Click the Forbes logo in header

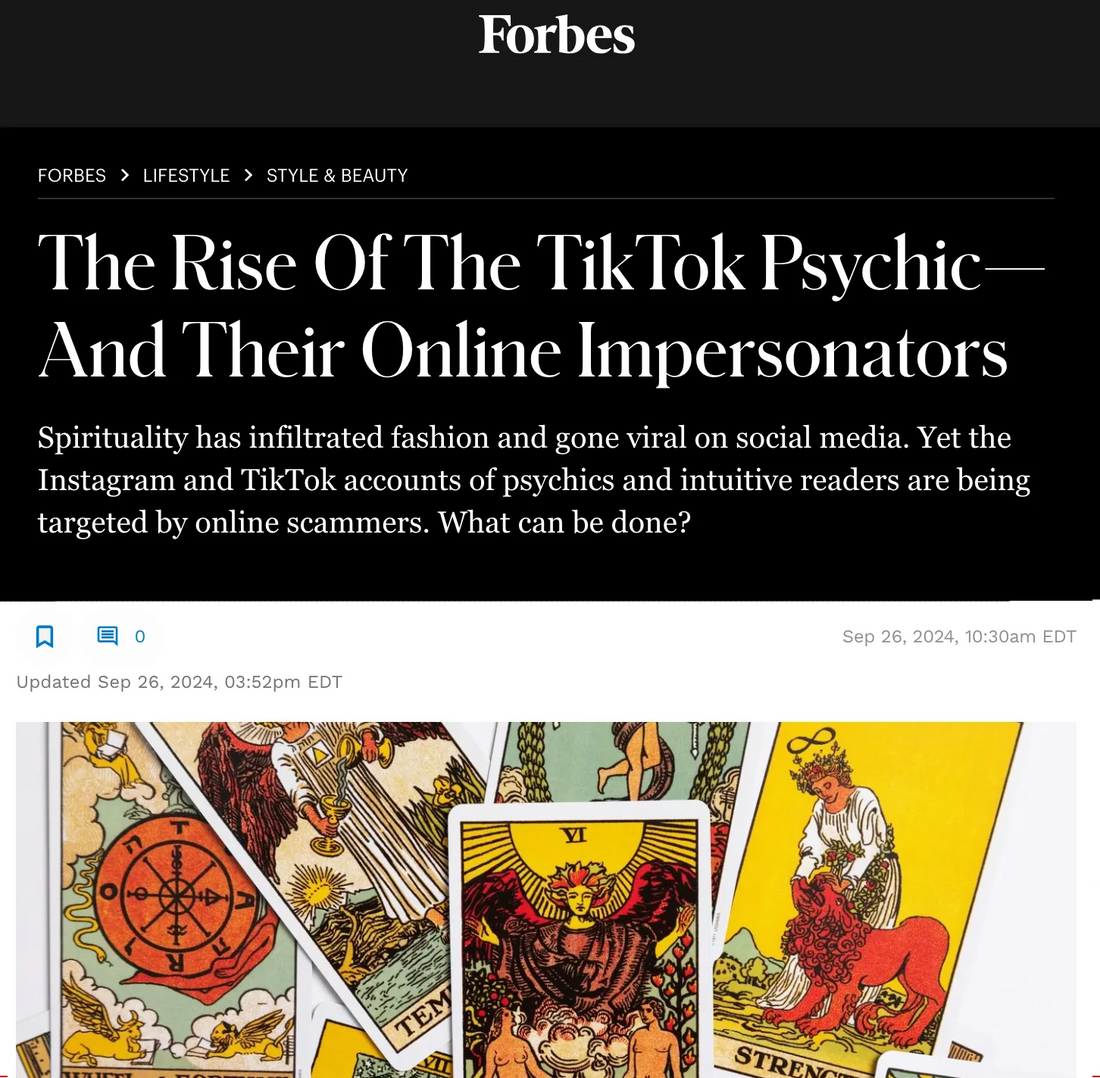[x=556, y=35]
